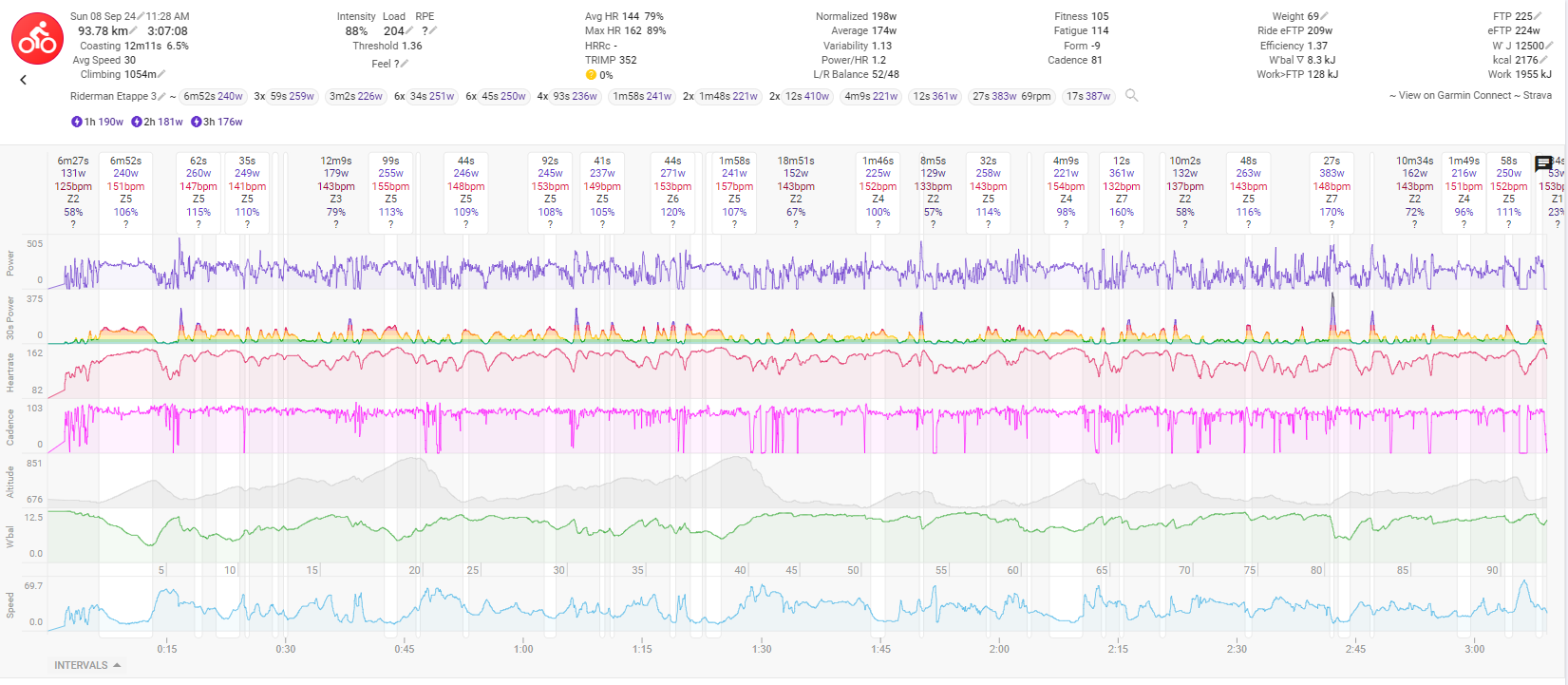Expand the INTERVALS panel at the bottom
Screen dimensions: 1568x685
(x=87, y=665)
